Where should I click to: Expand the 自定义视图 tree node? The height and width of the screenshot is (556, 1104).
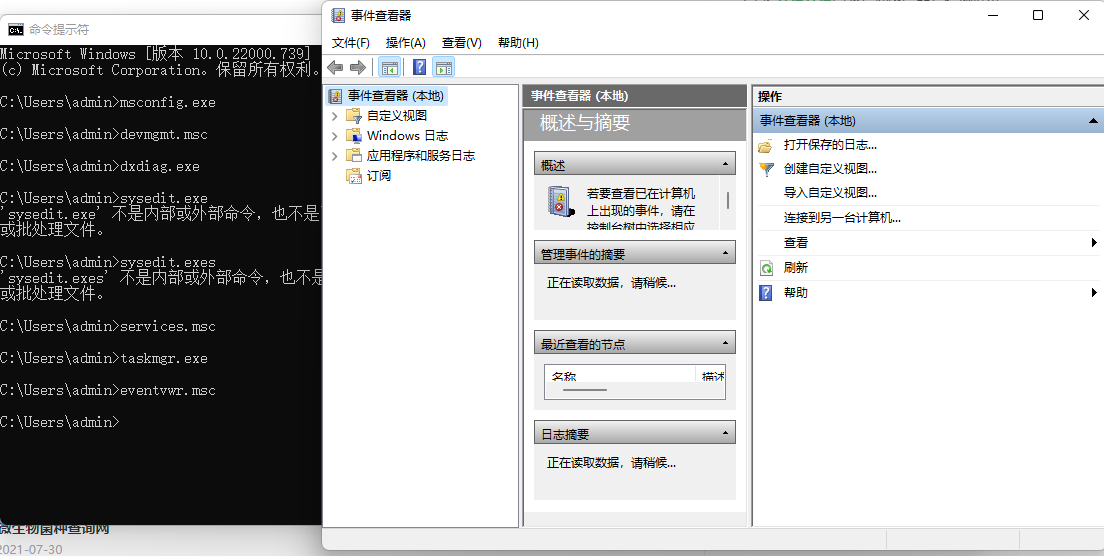(334, 115)
